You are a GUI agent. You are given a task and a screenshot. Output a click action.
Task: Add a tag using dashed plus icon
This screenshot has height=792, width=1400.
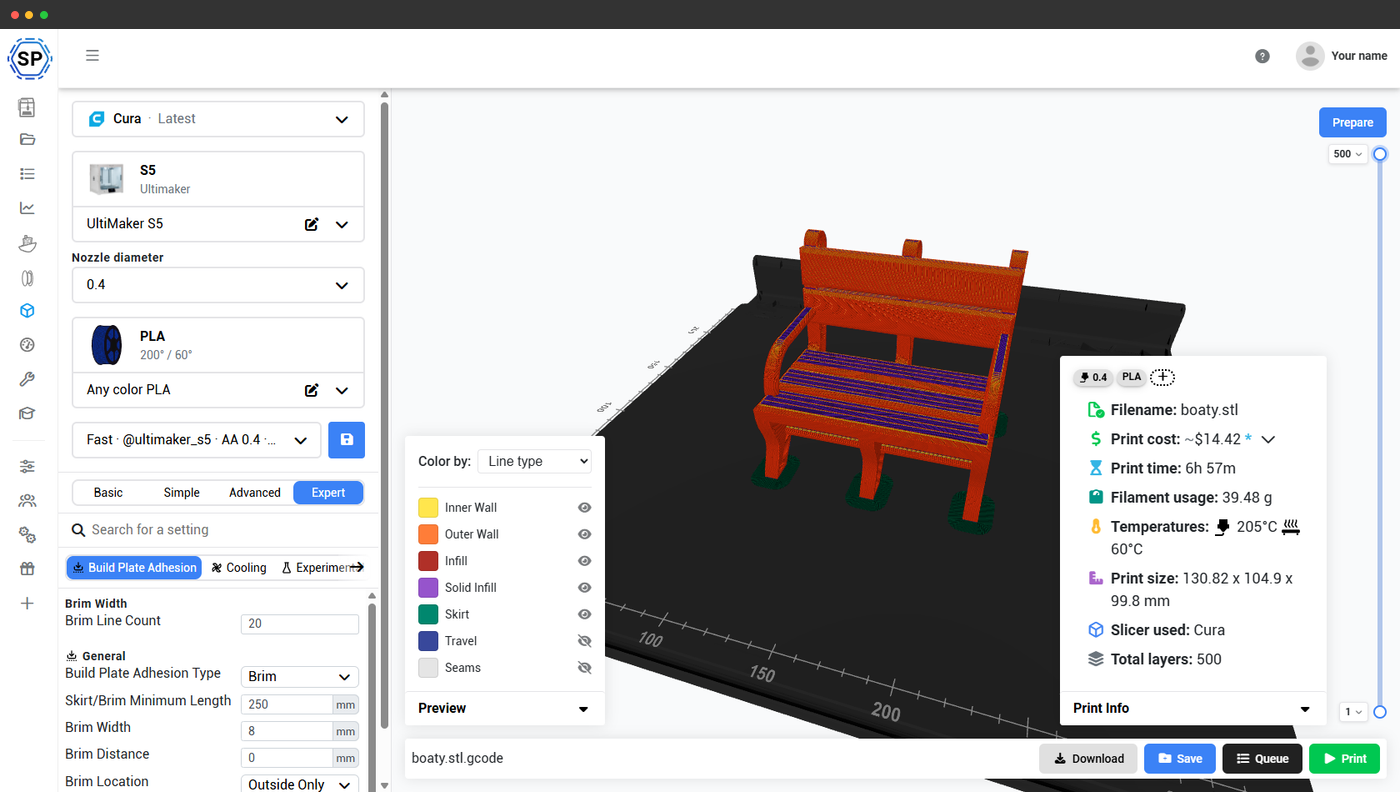click(1162, 377)
